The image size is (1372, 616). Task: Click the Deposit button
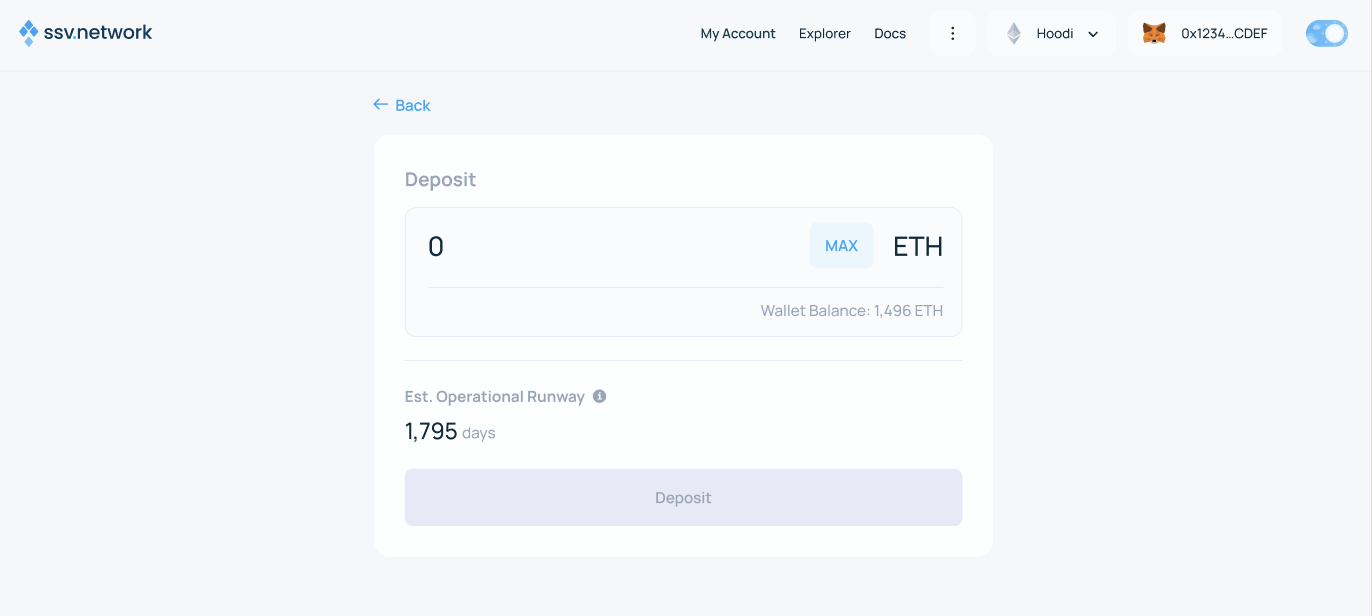683,497
